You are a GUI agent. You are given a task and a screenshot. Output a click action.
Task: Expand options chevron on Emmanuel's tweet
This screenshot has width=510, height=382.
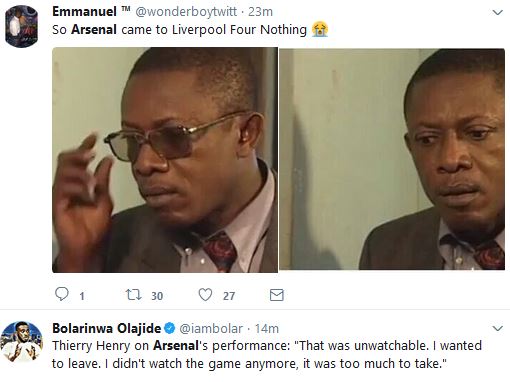497,13
